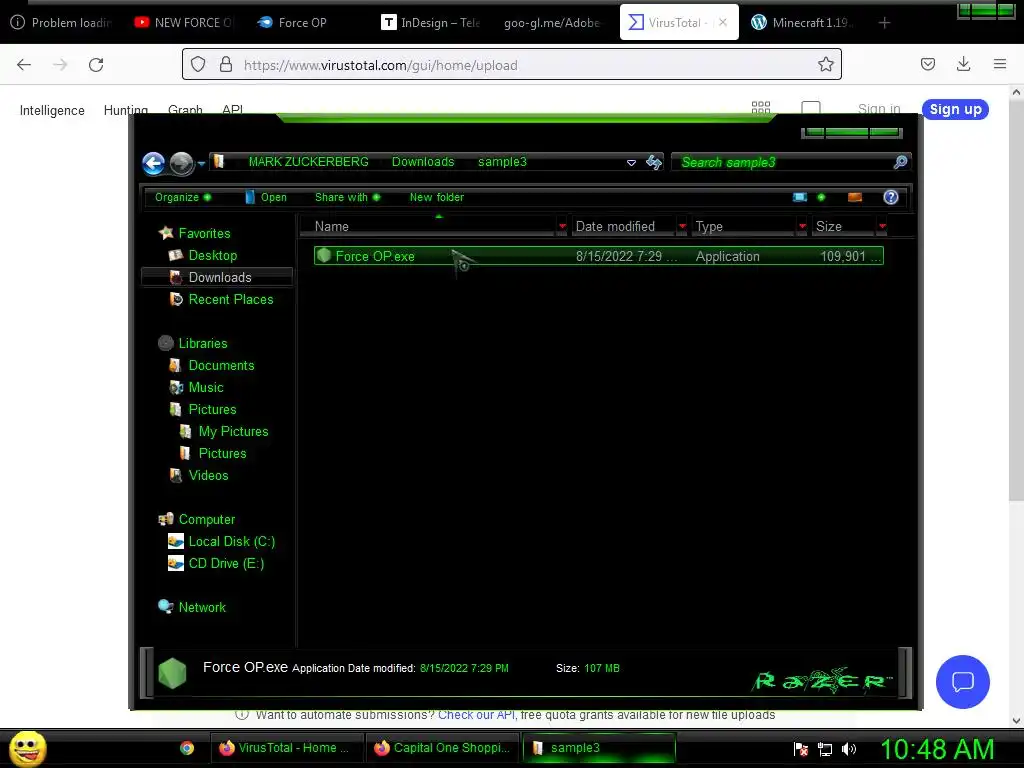Create a New folder
Image resolution: width=1024 pixels, height=768 pixels.
436,197
